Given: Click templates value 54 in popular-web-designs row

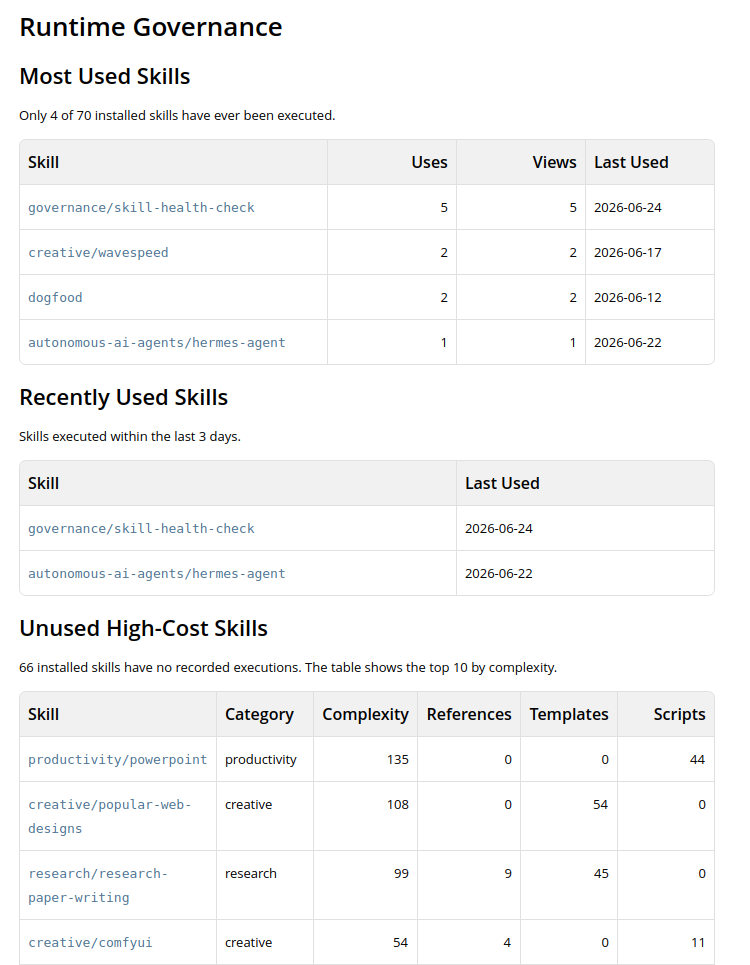Looking at the screenshot, I should click(x=600, y=804).
